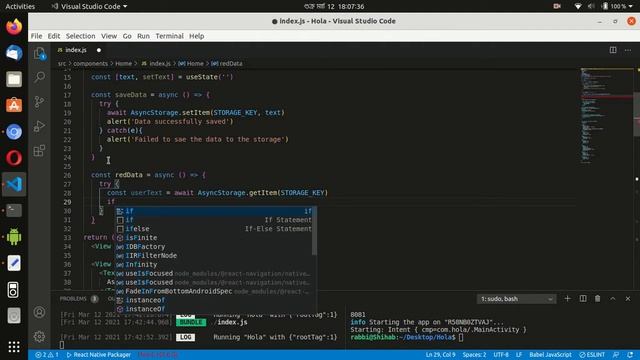Open the Activities overview
The image size is (640, 360).
tap(20, 6)
